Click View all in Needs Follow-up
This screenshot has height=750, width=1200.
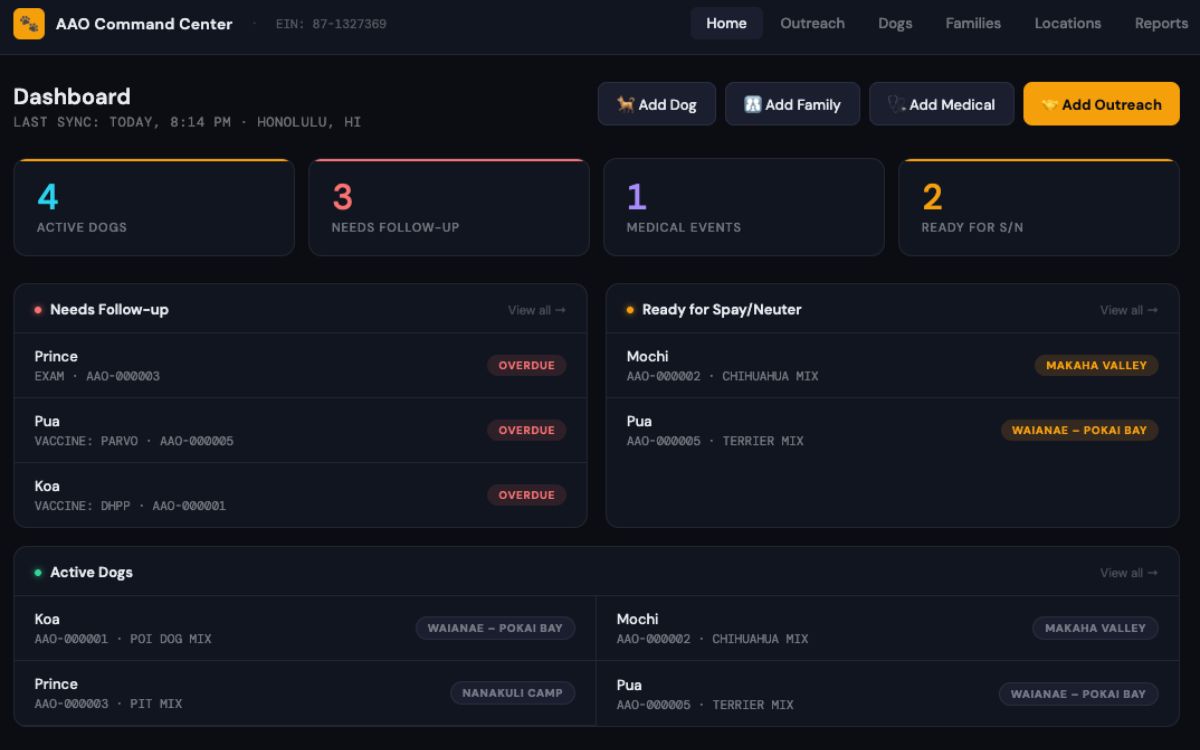(x=536, y=310)
